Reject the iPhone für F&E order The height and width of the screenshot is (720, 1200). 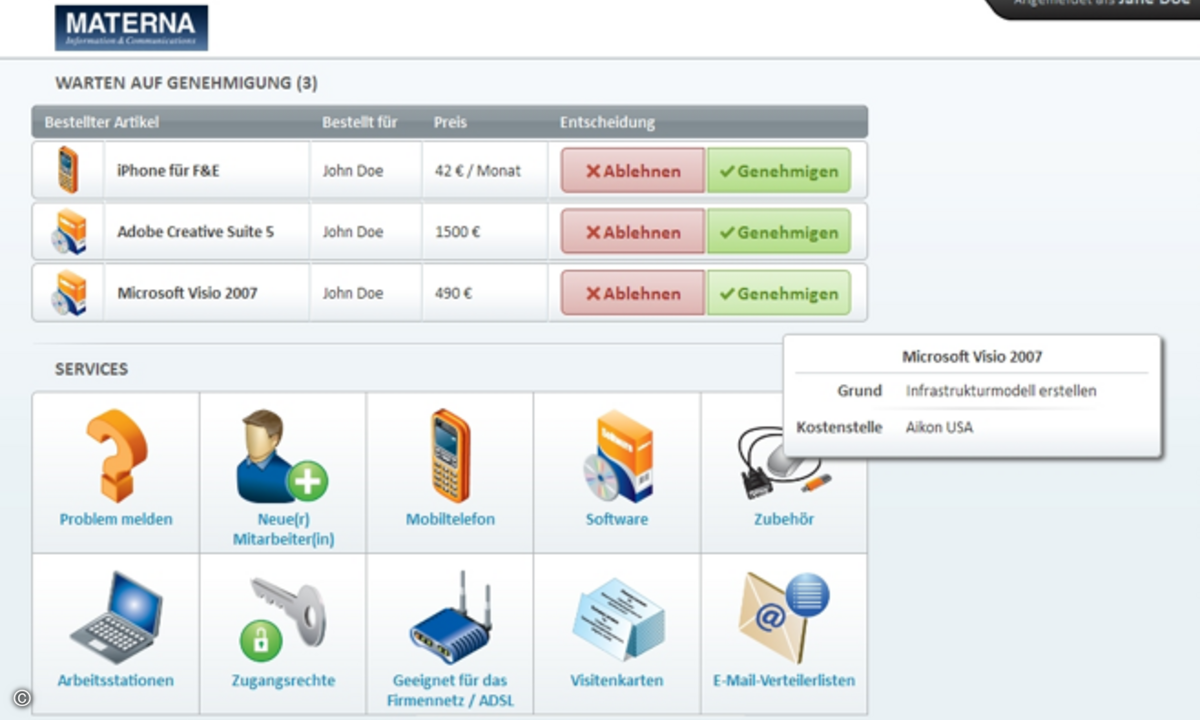[x=632, y=171]
